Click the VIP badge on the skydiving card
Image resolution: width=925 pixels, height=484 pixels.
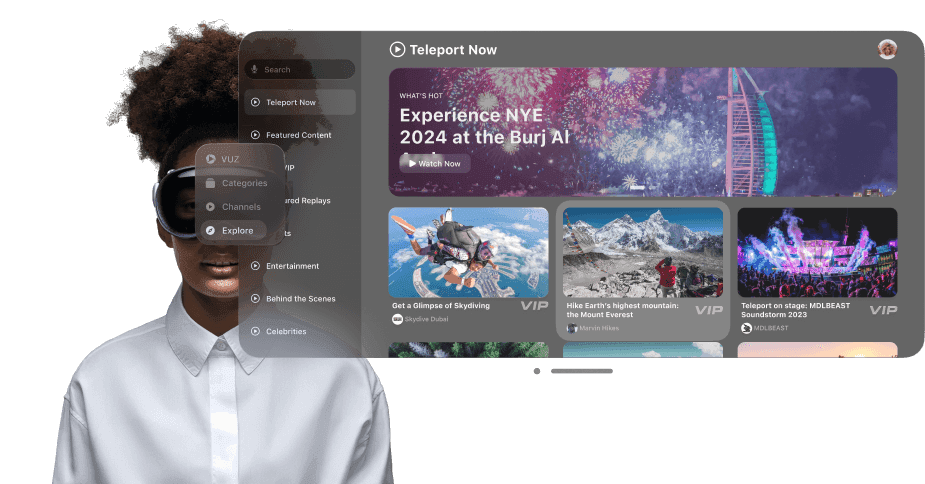[x=534, y=306]
